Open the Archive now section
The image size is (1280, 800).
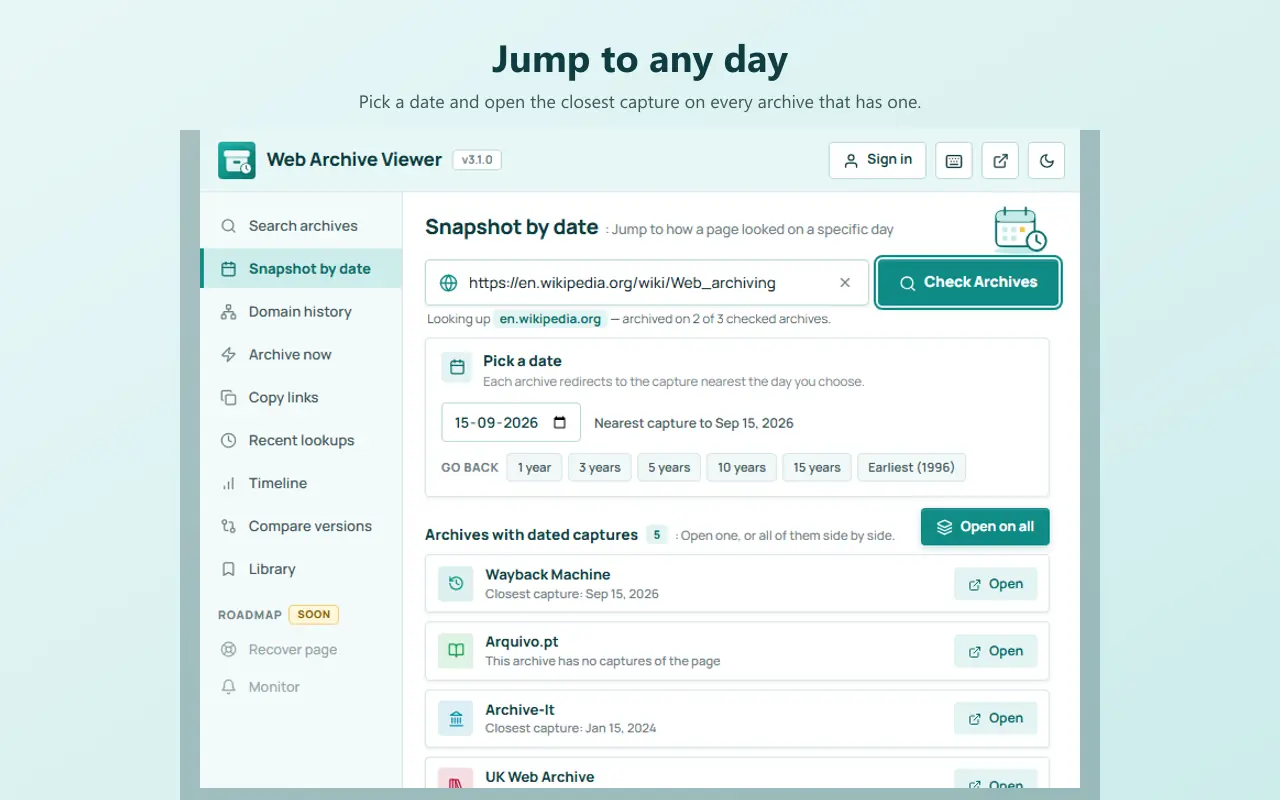(301, 355)
